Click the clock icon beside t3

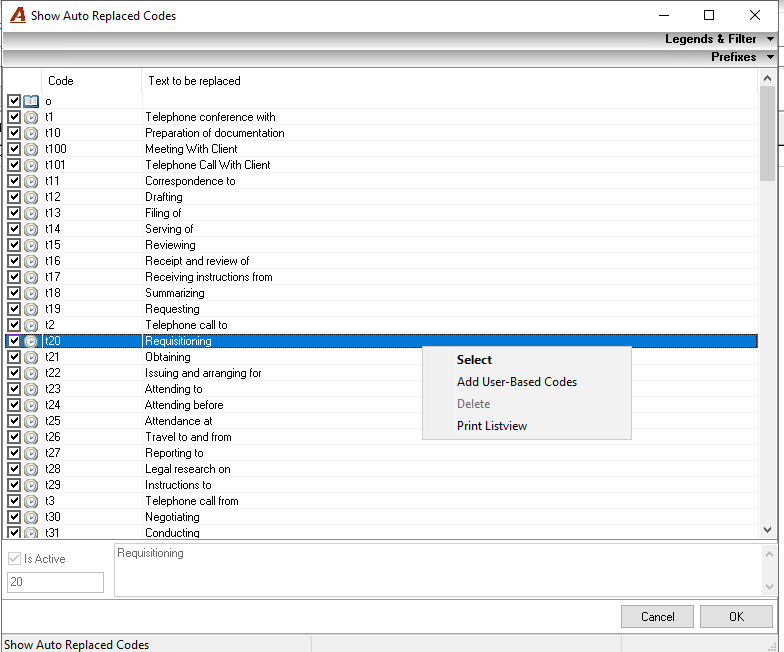tap(31, 502)
